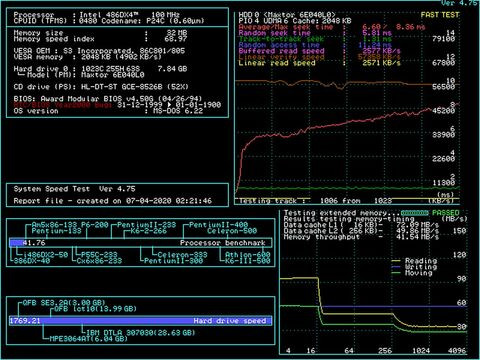Image resolution: width=480 pixels, height=360 pixels.
Task: Click the 'Memory speed index' row
Action: [x=100, y=39]
